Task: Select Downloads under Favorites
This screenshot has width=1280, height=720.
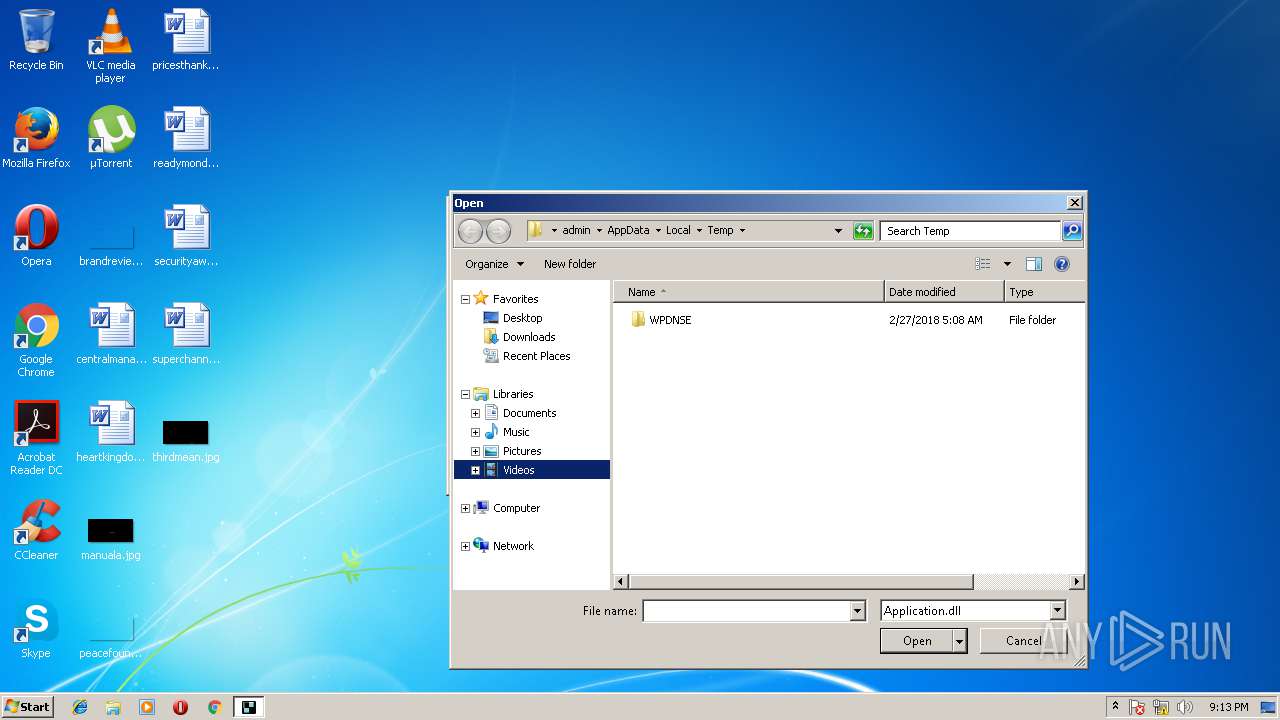Action: [529, 337]
